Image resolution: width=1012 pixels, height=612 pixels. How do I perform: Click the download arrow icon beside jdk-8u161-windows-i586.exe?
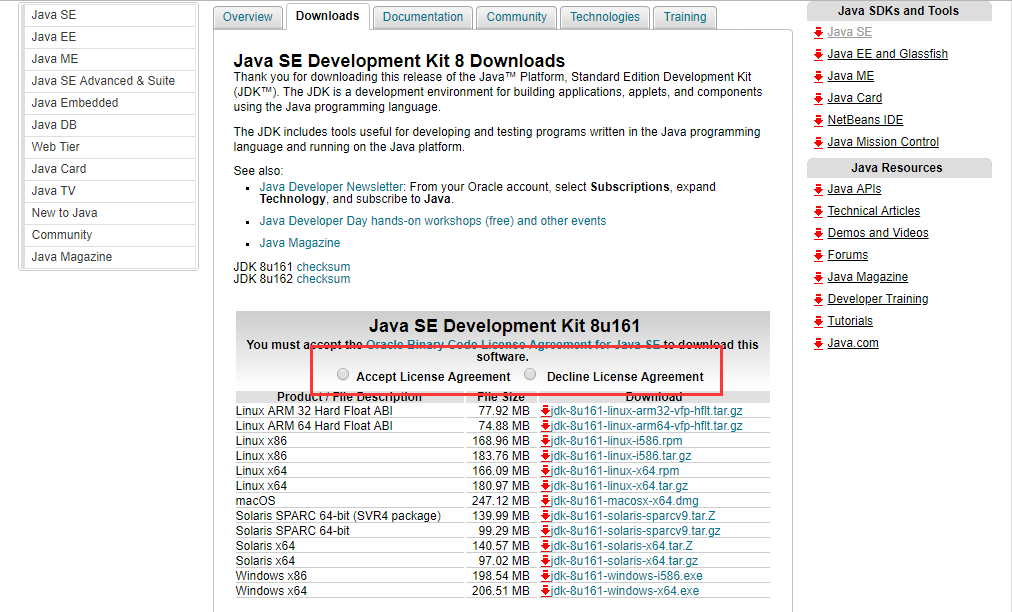pos(545,576)
